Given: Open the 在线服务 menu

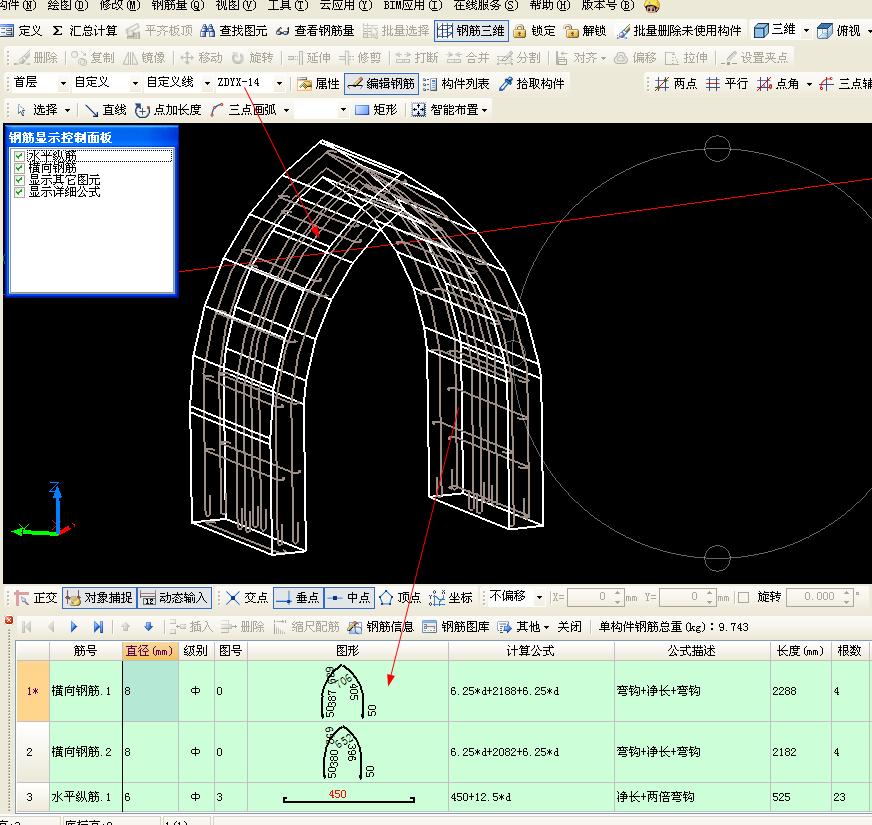Looking at the screenshot, I should 485,6.
